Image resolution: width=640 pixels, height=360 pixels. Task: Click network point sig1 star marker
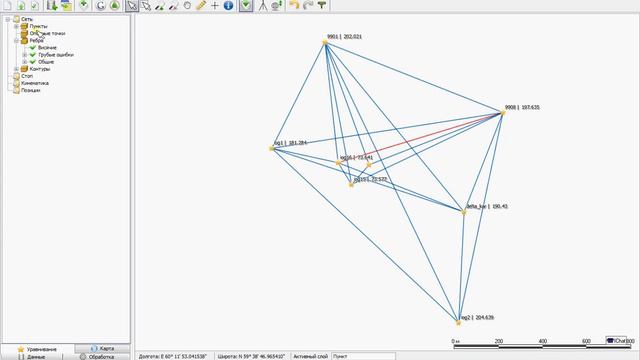tap(271, 148)
